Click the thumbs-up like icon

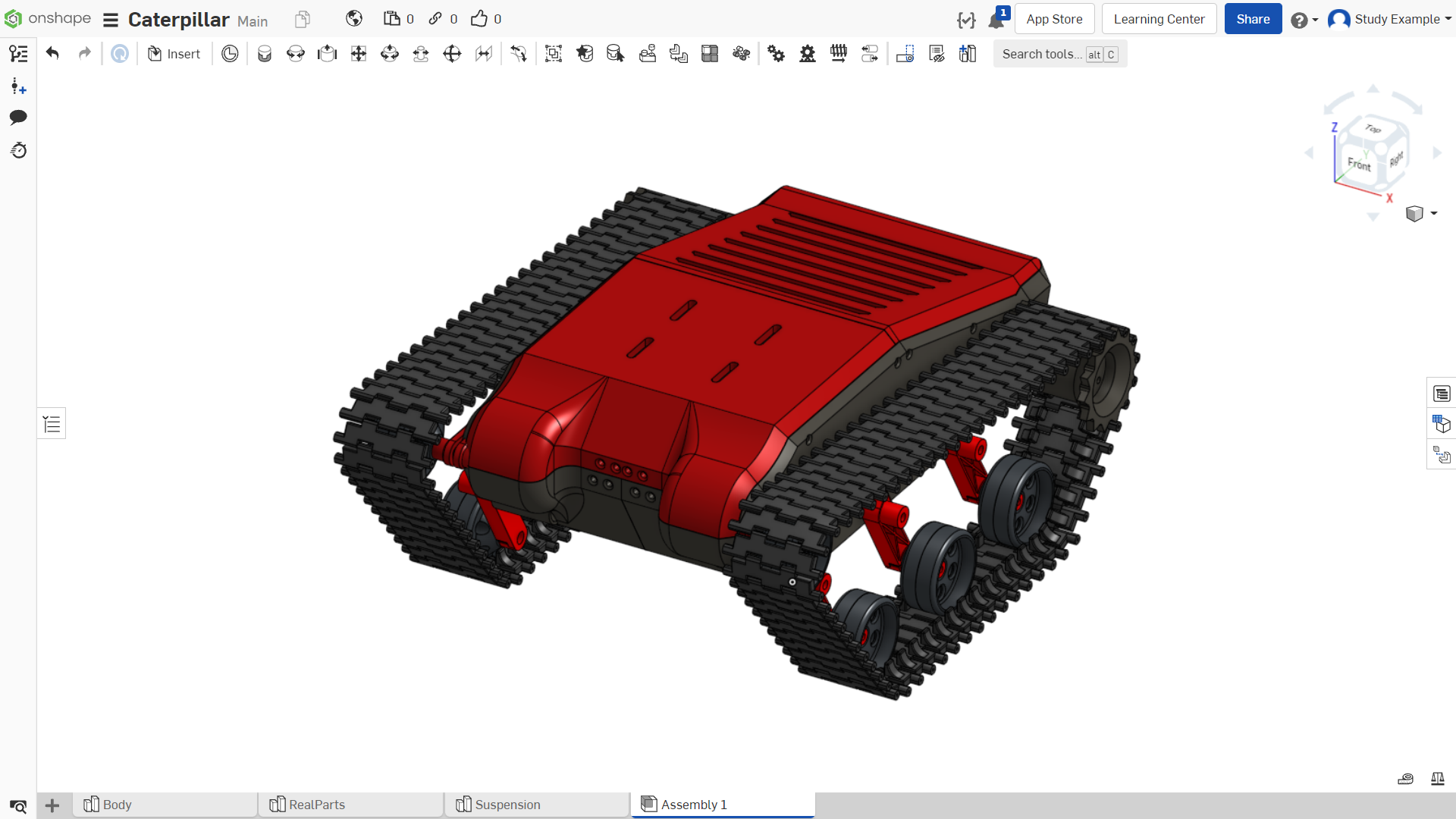479,19
